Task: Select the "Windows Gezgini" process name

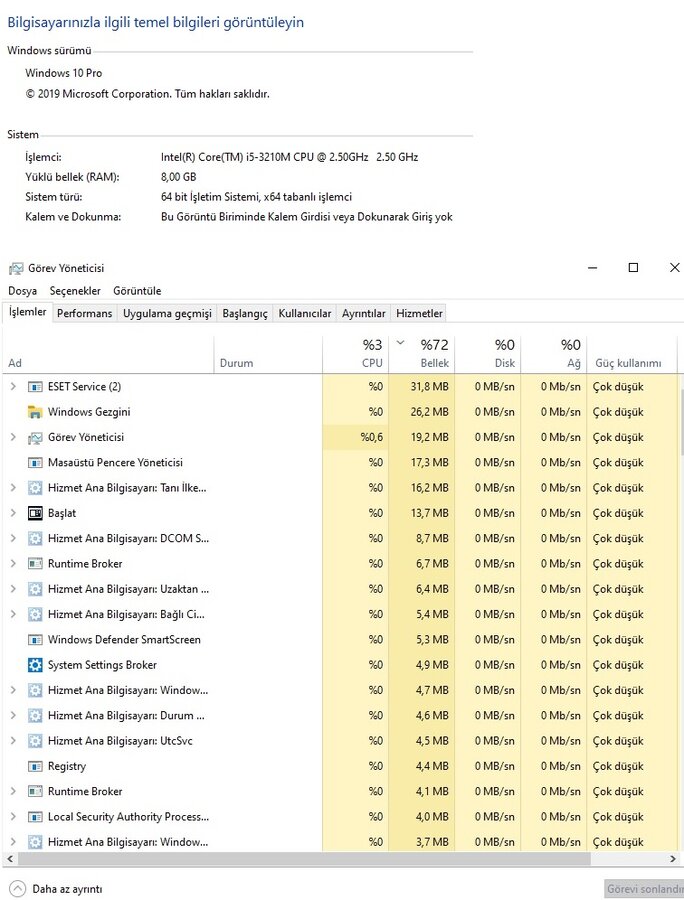Action: (89, 412)
